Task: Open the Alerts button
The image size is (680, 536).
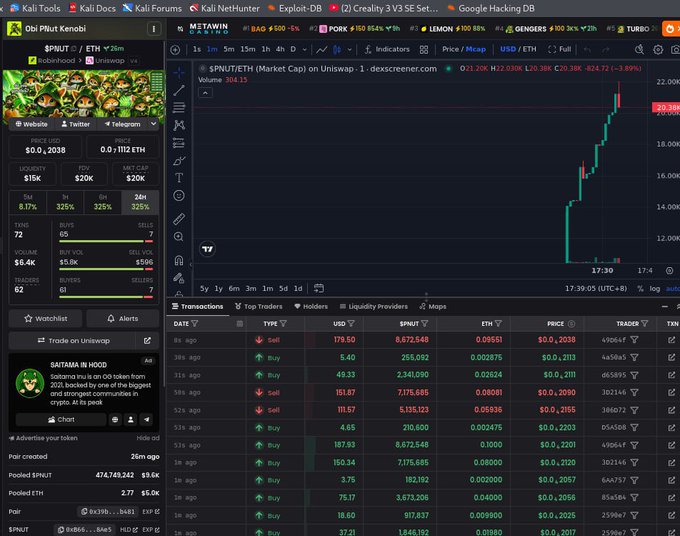Action: (123, 318)
